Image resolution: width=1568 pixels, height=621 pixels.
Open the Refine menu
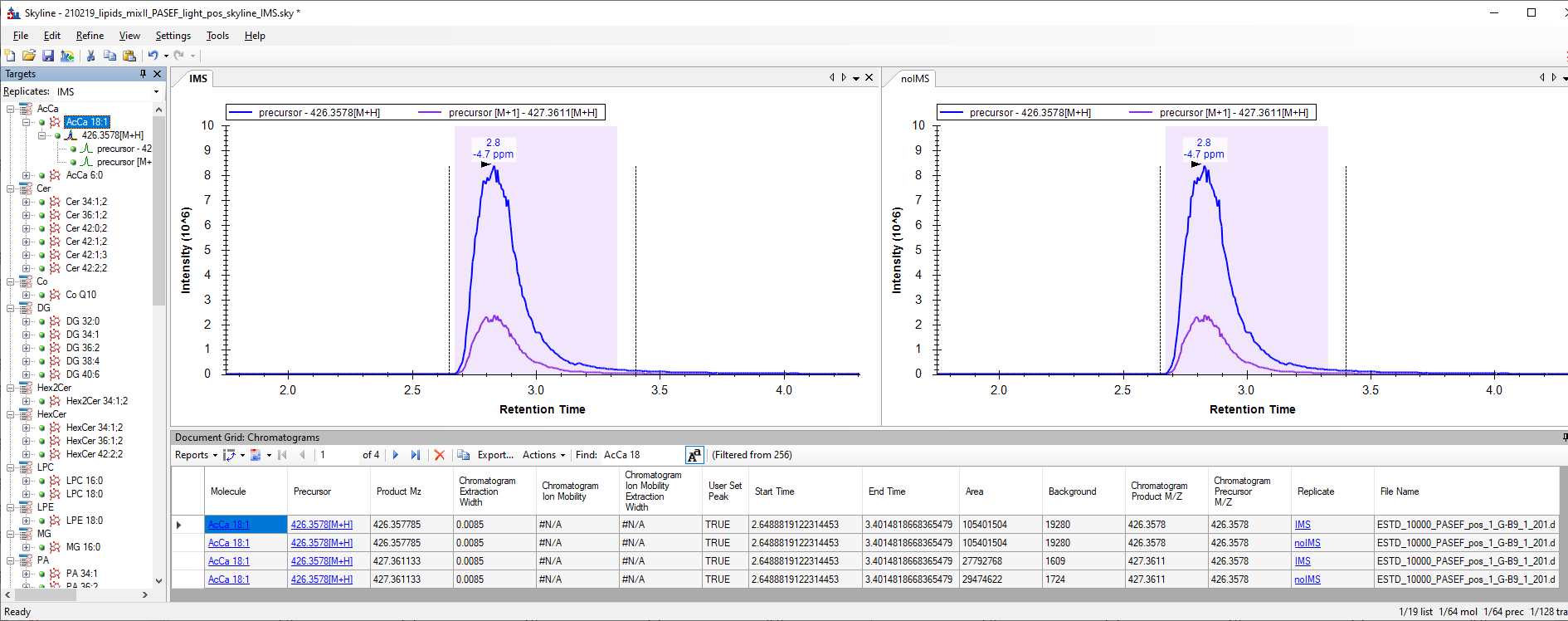[90, 36]
